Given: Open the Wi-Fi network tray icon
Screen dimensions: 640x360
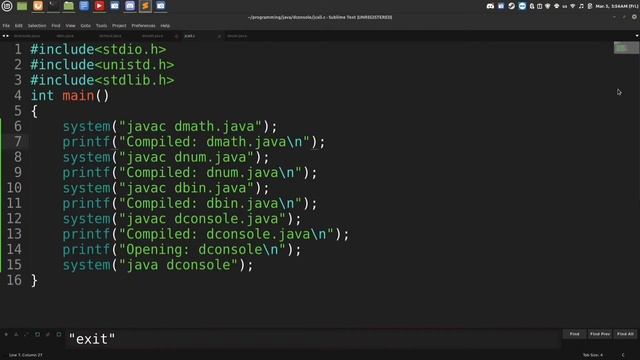Looking at the screenshot, I should click(x=573, y=6).
